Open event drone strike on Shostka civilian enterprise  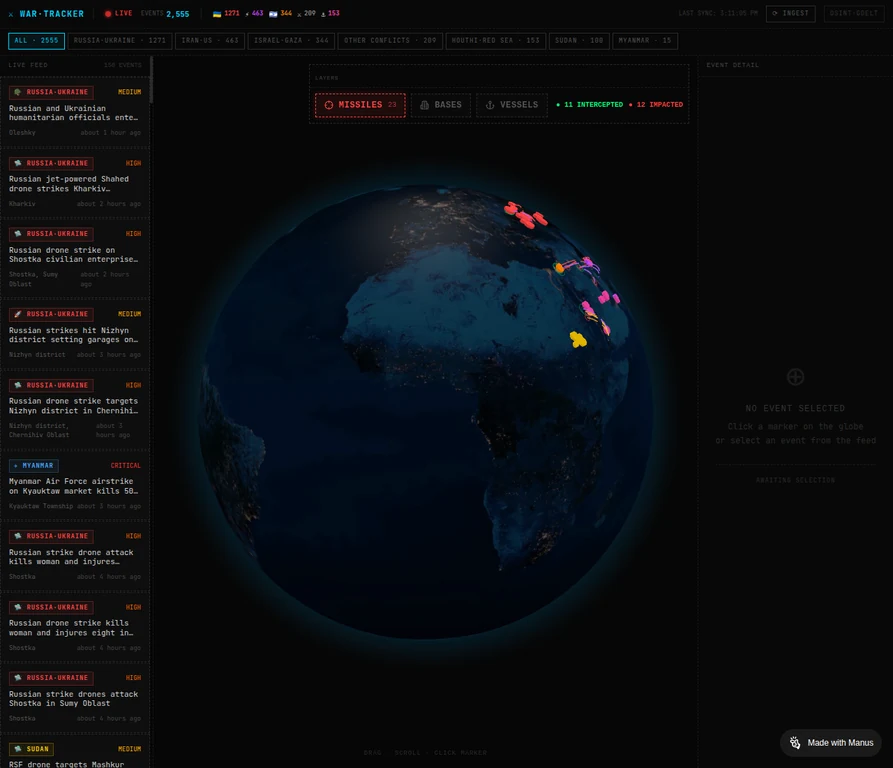pyautogui.click(x=75, y=258)
